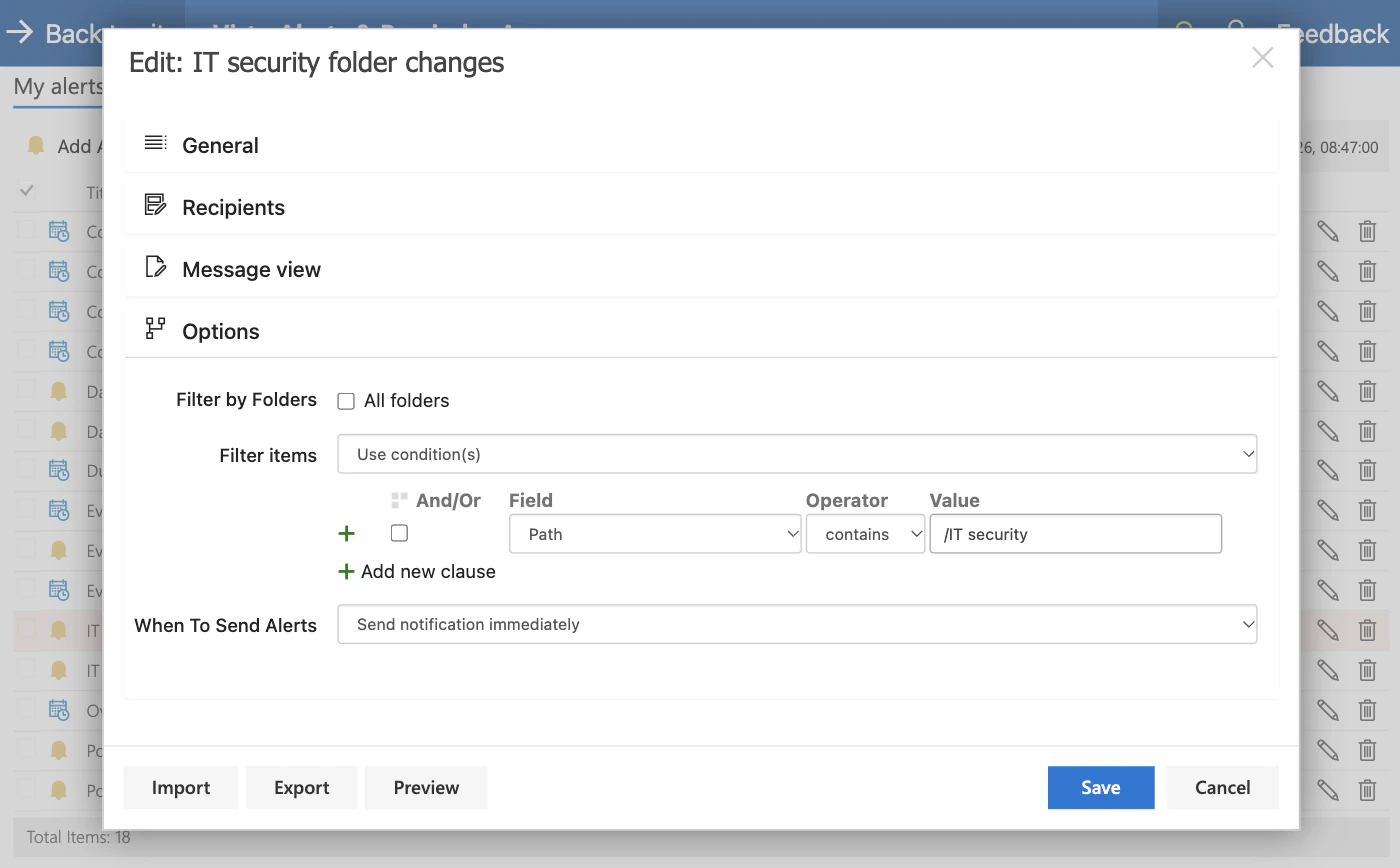The width and height of the screenshot is (1400, 868).
Task: Click the group icon next to And/Or header
Action: (399, 500)
